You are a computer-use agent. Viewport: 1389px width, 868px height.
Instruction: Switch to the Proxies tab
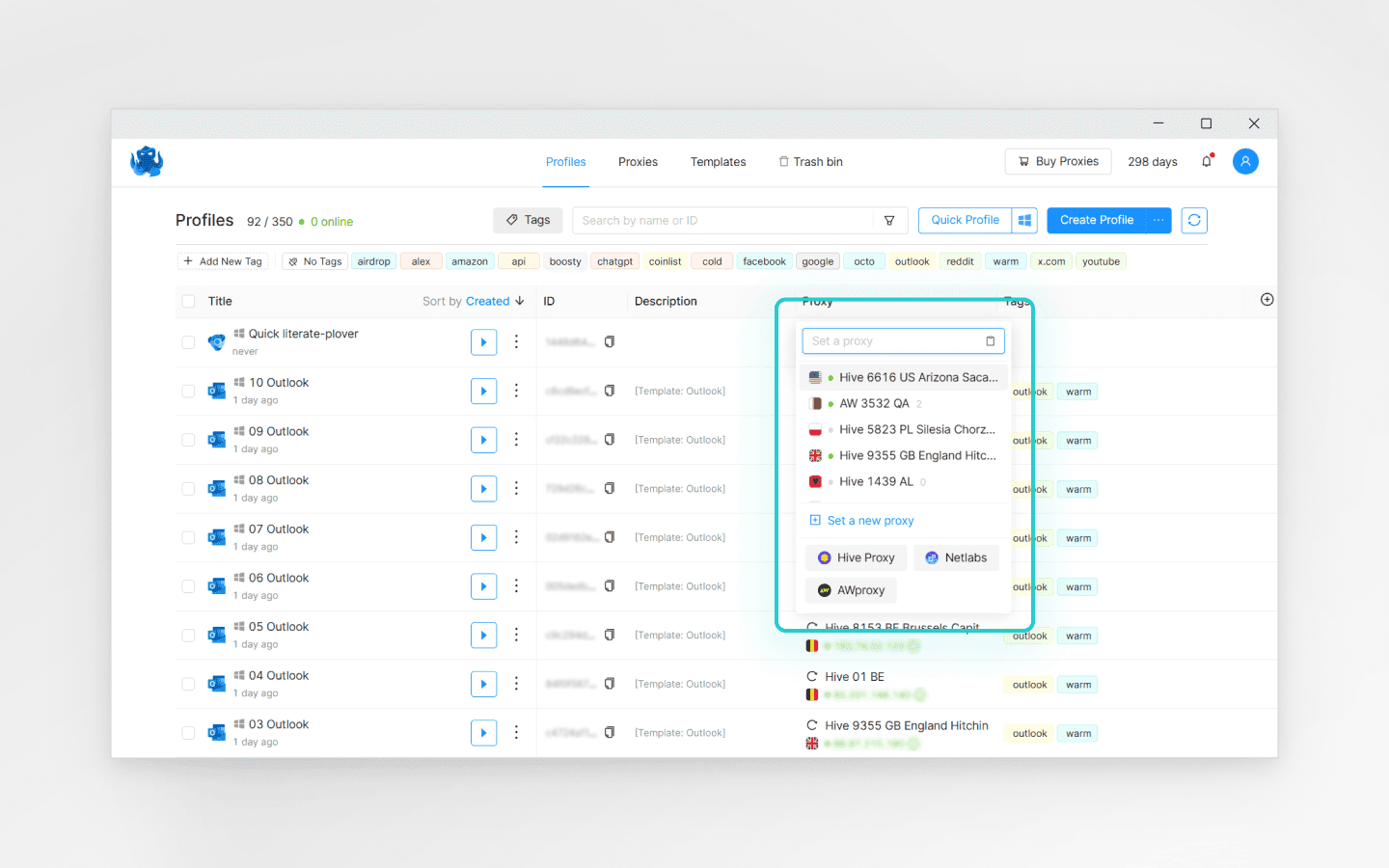point(638,161)
